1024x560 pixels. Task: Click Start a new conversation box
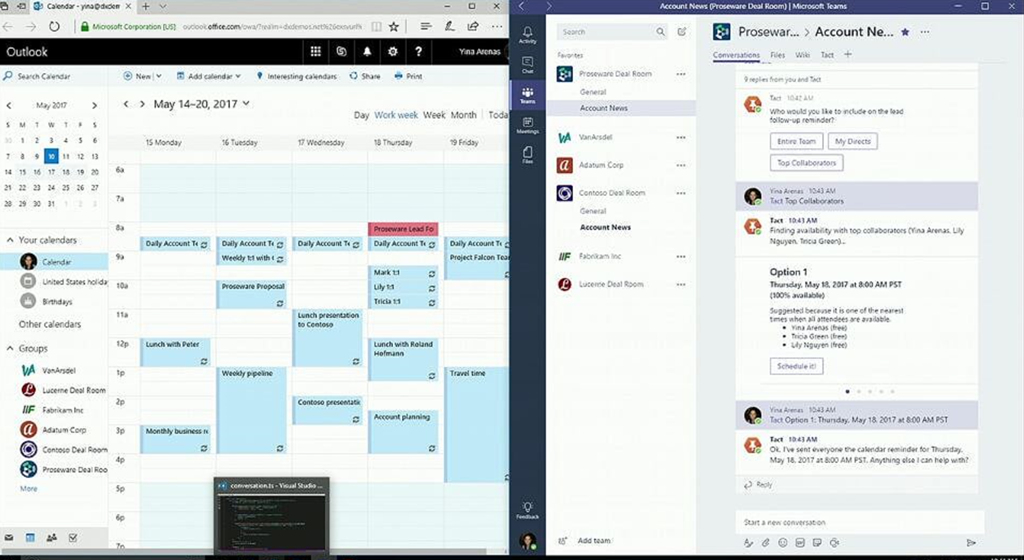tap(859, 522)
